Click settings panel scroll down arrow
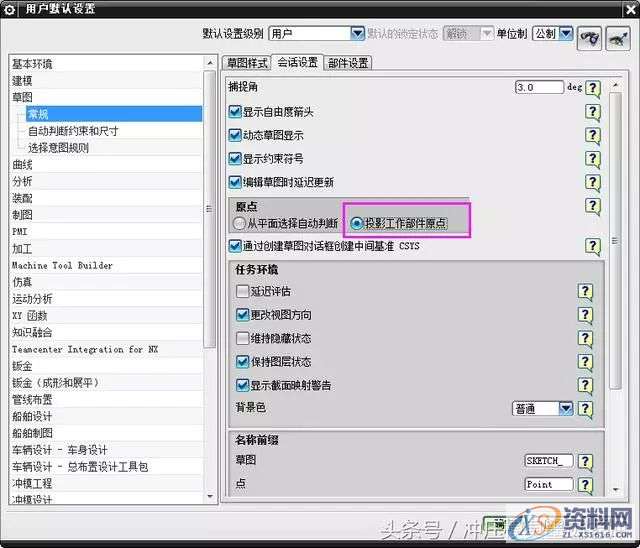Image resolution: width=640 pixels, height=548 pixels. (616, 489)
